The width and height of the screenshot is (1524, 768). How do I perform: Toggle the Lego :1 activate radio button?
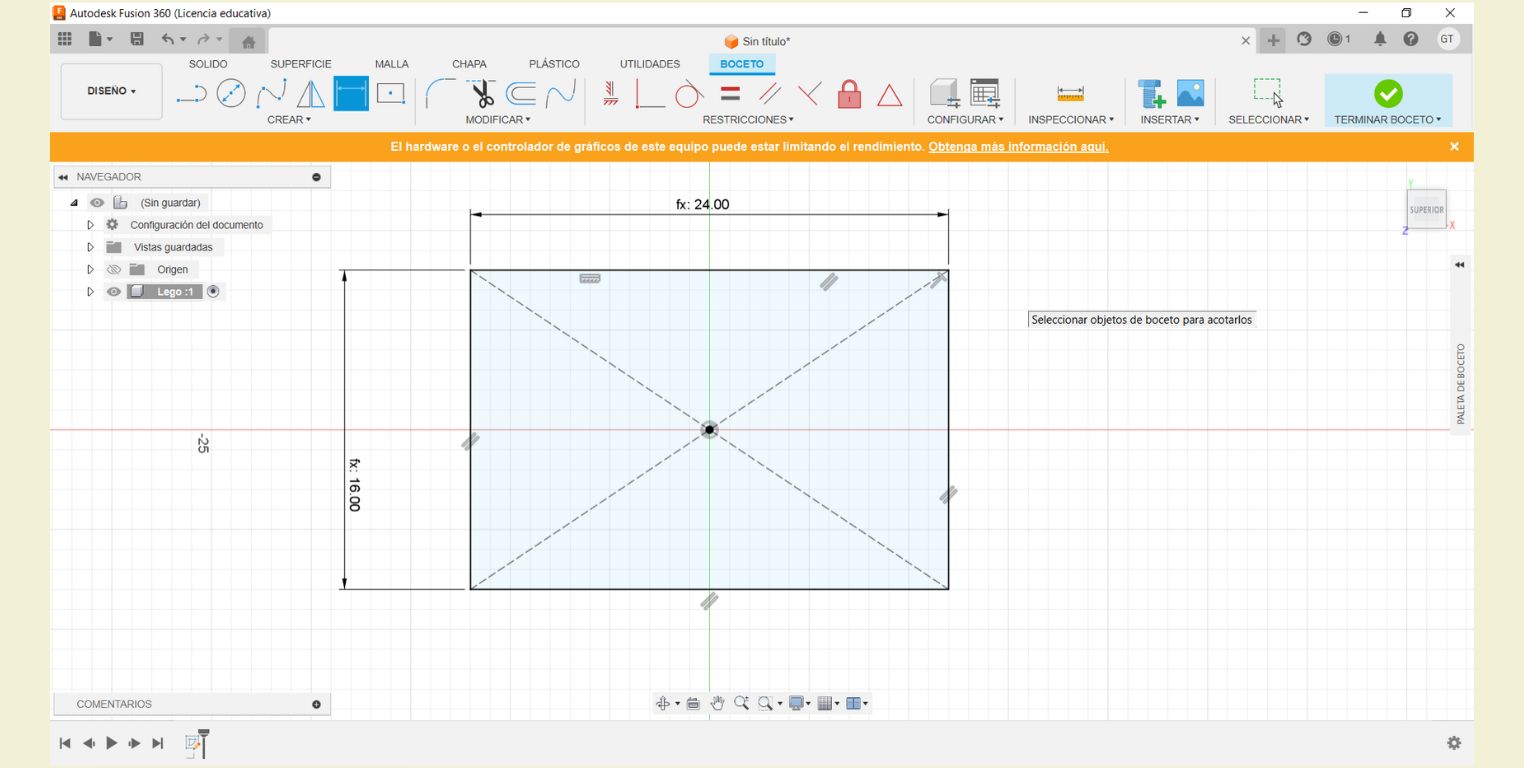click(213, 292)
